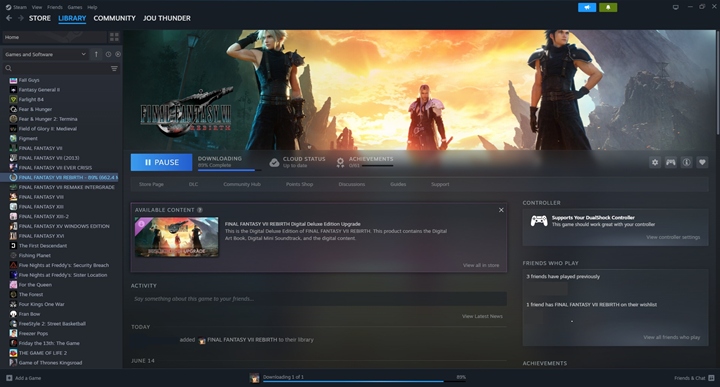Click the activity comment input field
This screenshot has height=387, width=720.
[x=319, y=299]
